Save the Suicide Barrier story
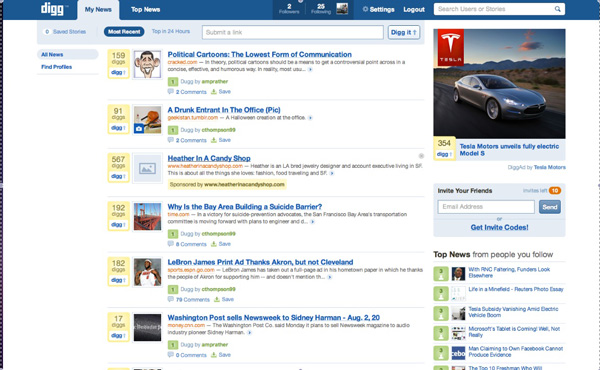Screen dimensions: 600x370 221,244
